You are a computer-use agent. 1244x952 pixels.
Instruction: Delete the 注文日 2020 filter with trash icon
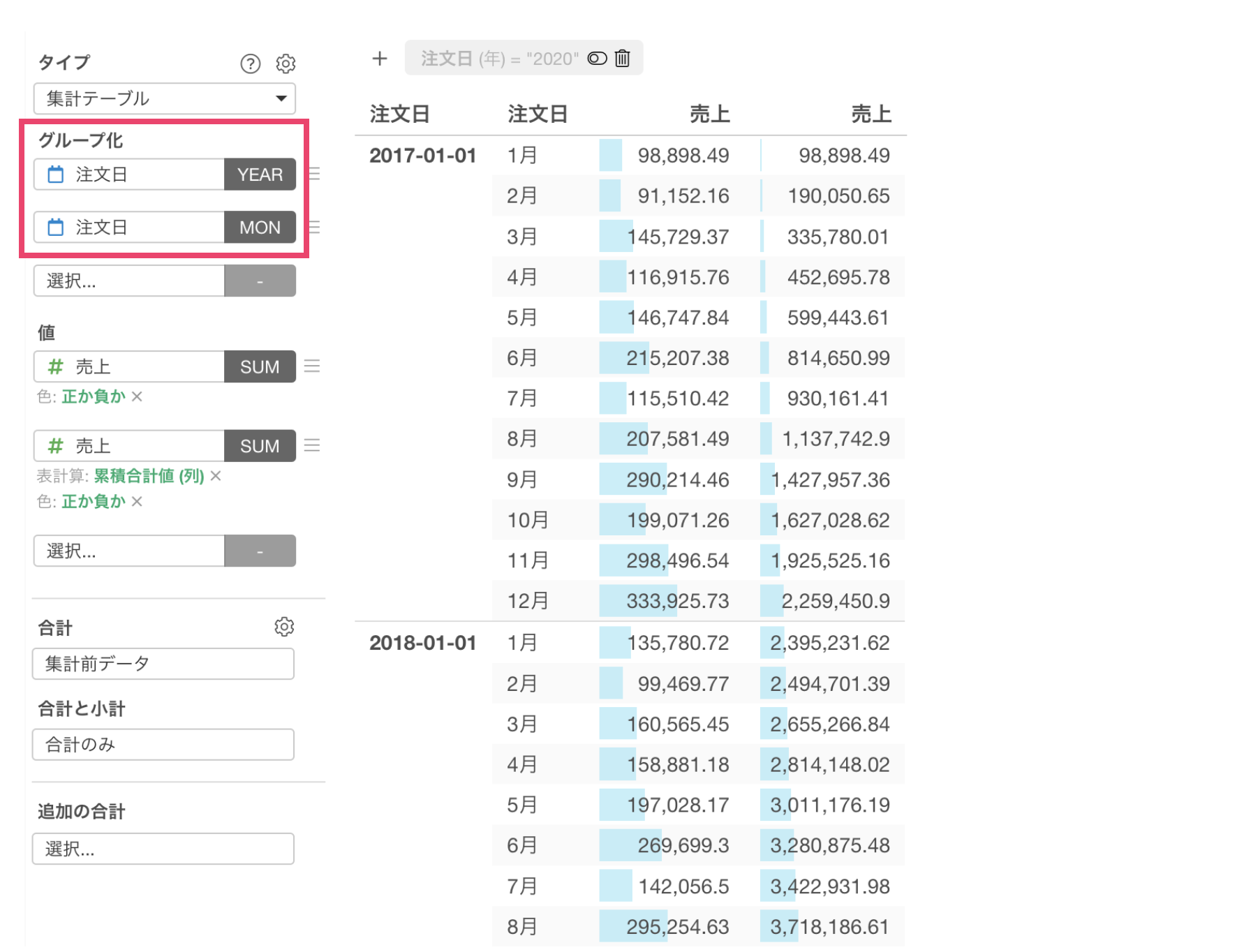tap(622, 59)
